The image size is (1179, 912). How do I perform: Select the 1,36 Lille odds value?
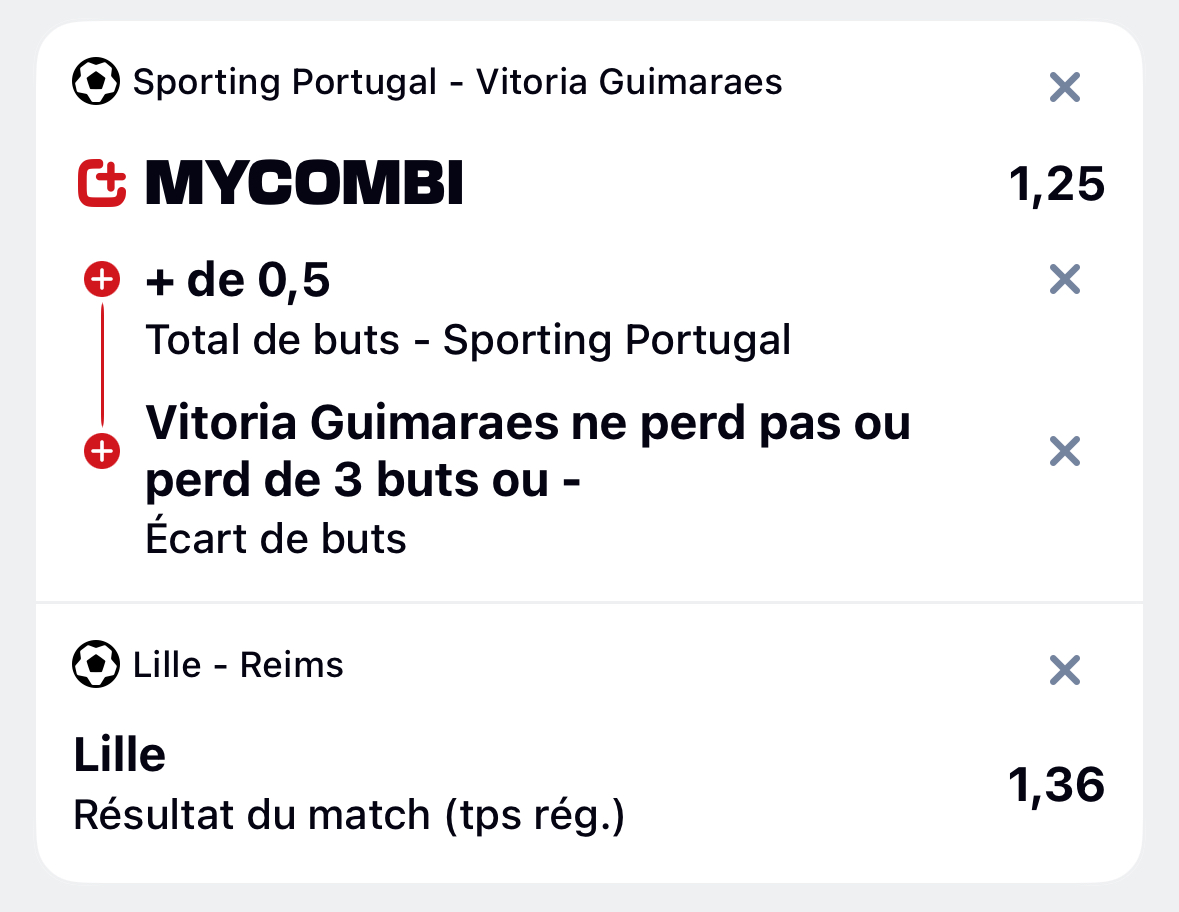pyautogui.click(x=1056, y=785)
